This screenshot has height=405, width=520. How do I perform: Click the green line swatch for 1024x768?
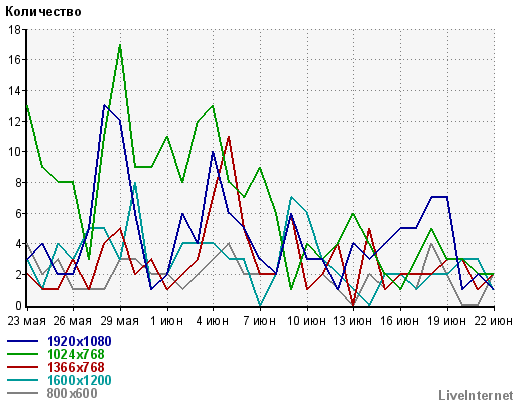[22, 354]
